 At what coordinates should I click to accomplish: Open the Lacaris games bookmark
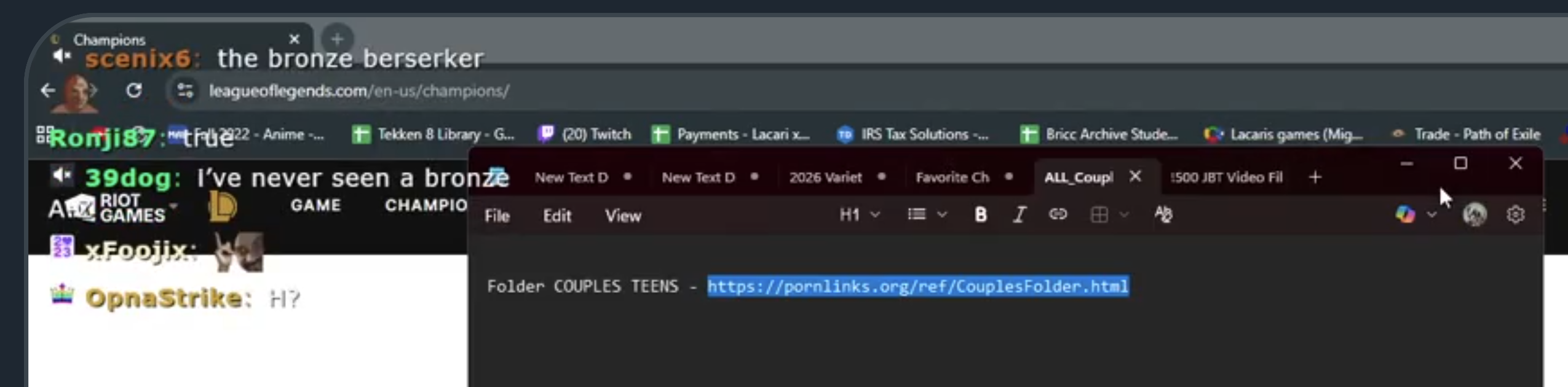coord(1284,135)
